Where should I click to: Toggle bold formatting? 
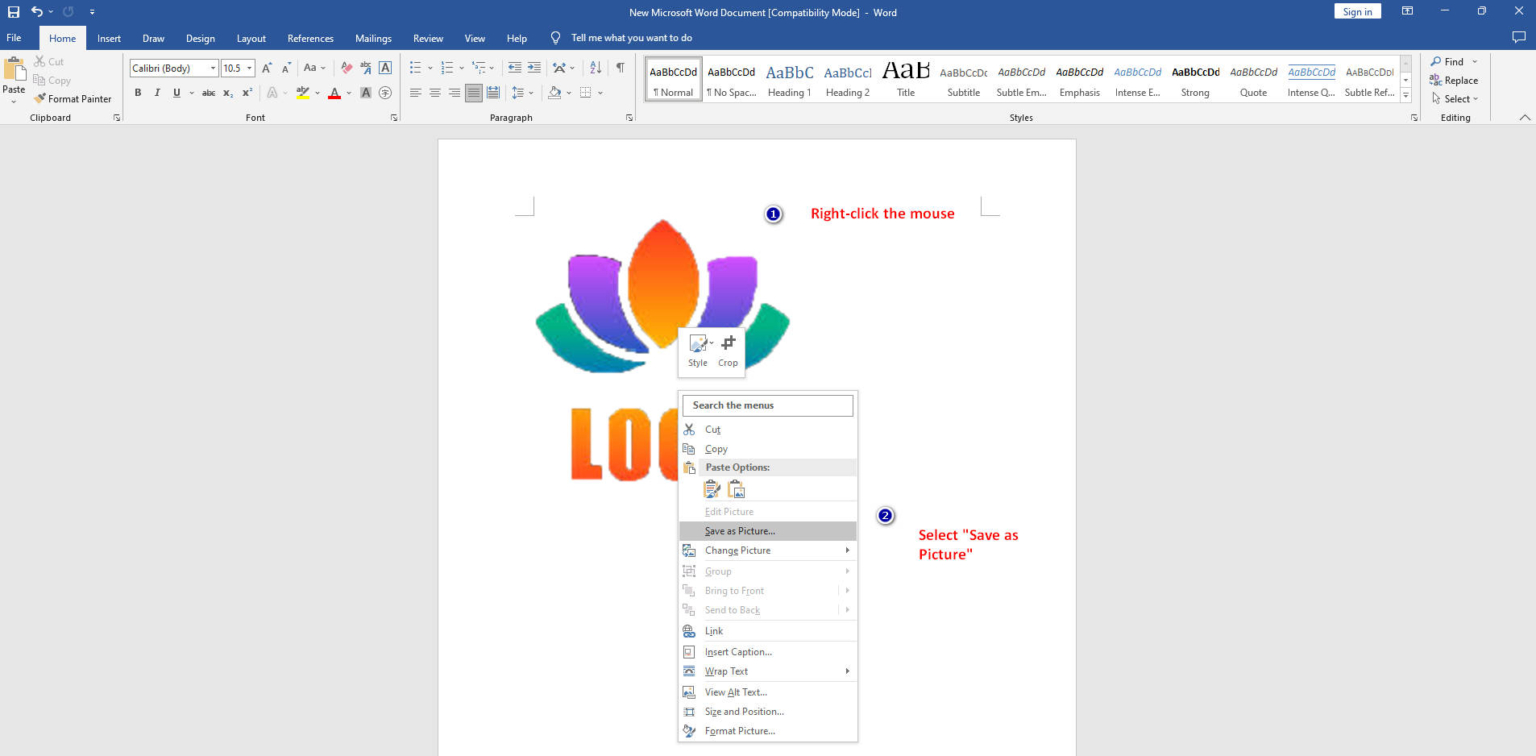[138, 92]
